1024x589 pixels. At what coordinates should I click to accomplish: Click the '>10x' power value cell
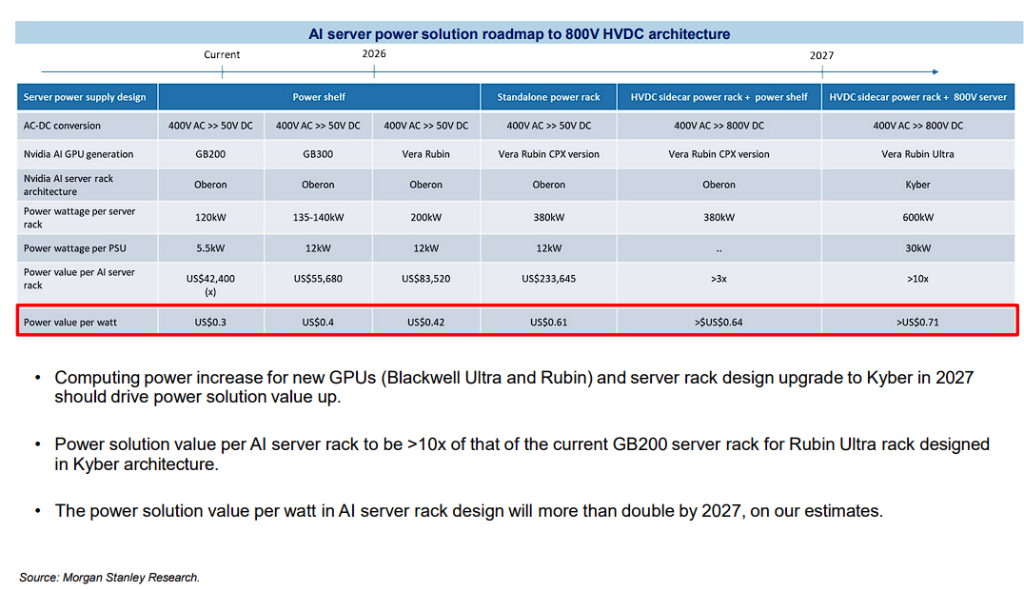click(x=917, y=279)
